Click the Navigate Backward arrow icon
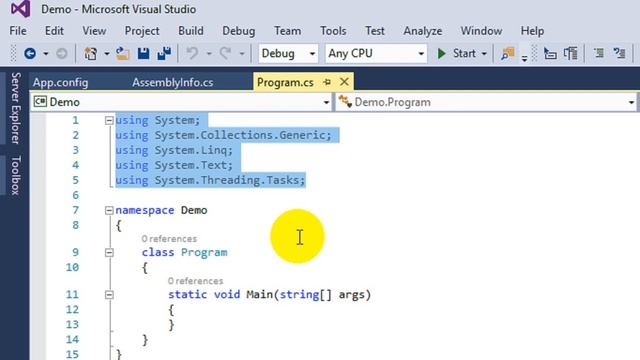Image resolution: width=640 pixels, height=360 pixels. (30, 53)
